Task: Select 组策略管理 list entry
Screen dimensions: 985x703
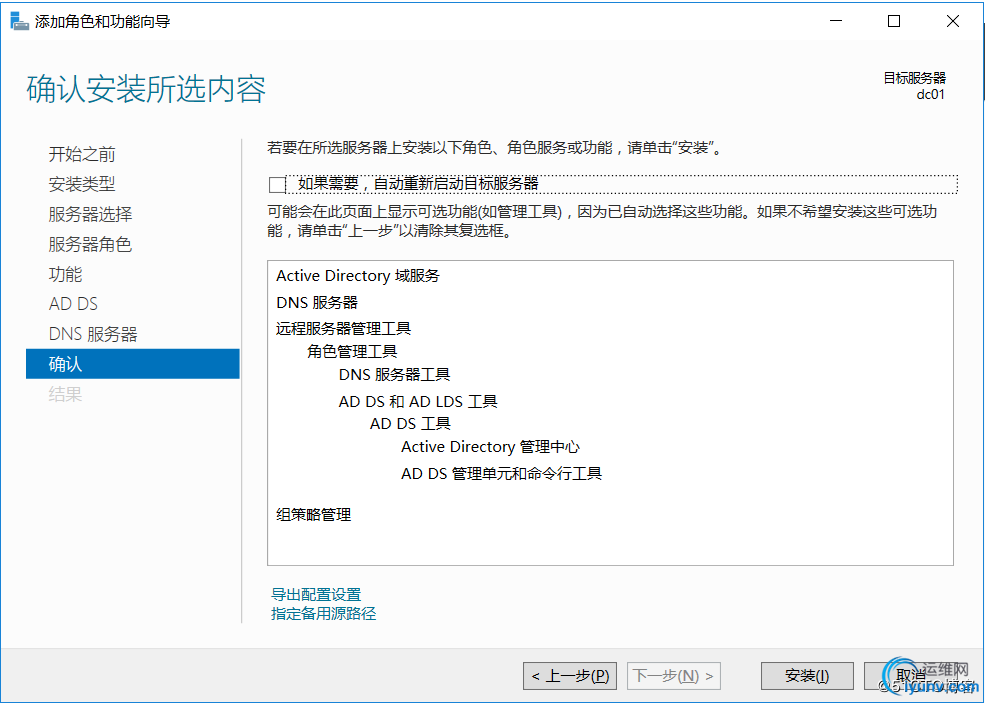Action: tap(313, 515)
